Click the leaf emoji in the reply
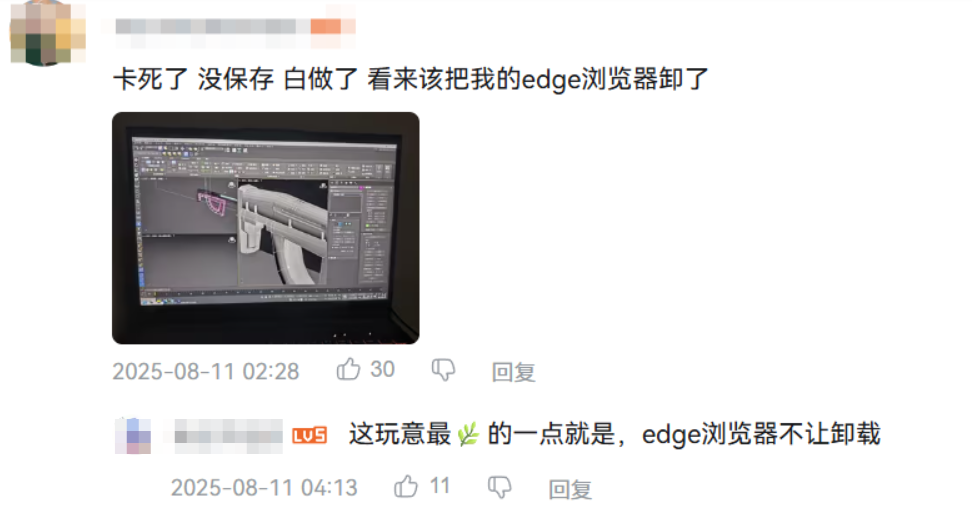Viewport: 972px width, 530px height. coord(469,435)
